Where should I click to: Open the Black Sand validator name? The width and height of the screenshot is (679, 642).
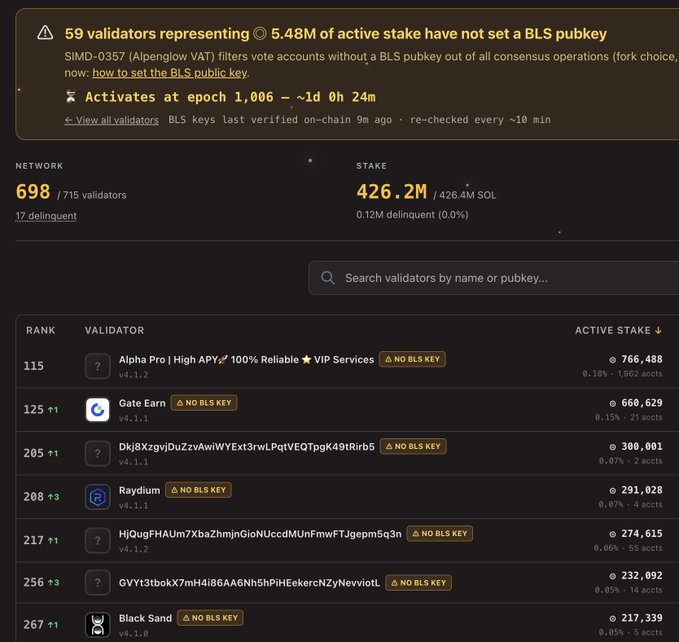click(145, 618)
